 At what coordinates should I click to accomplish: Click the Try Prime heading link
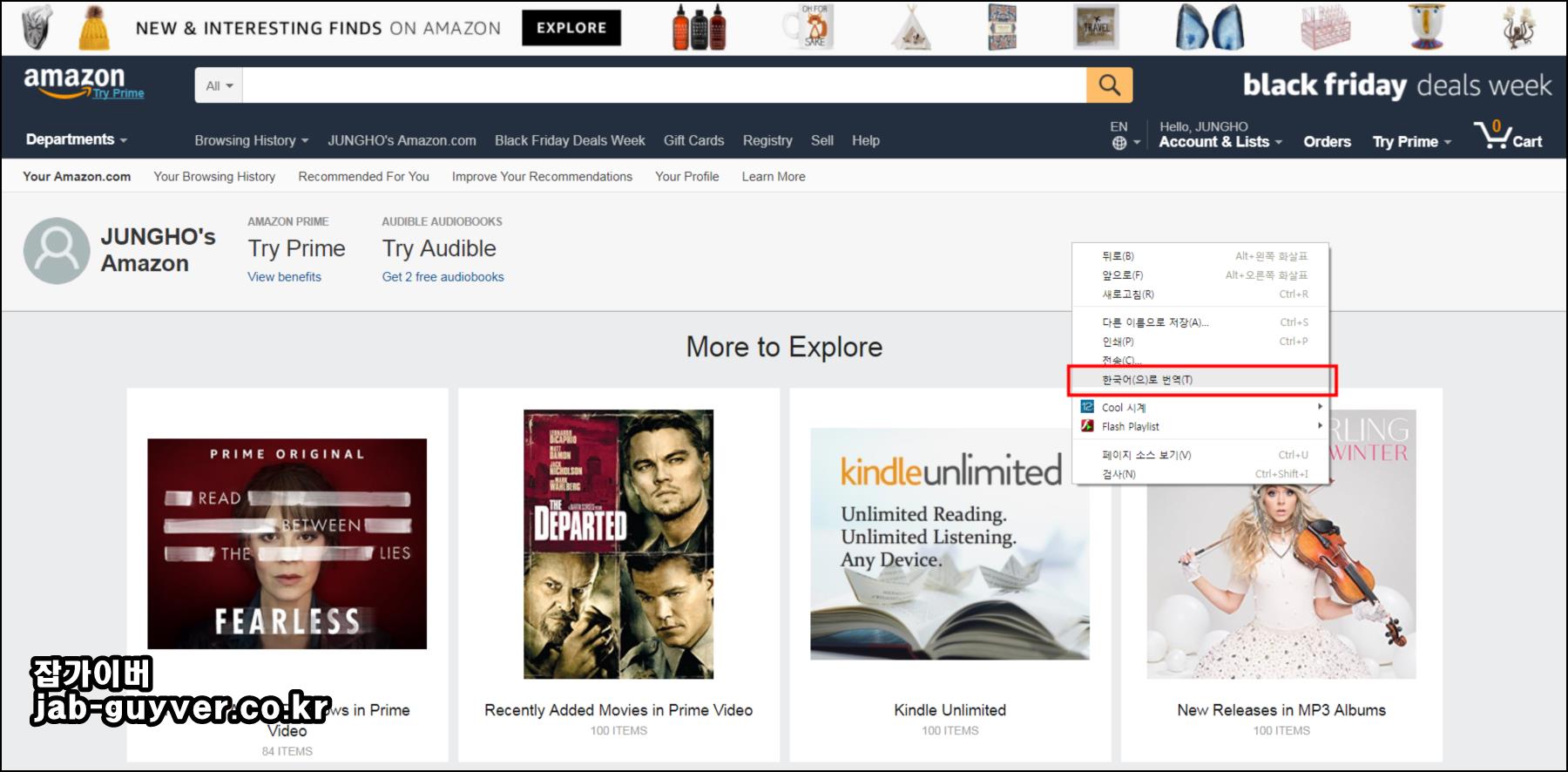pos(296,249)
